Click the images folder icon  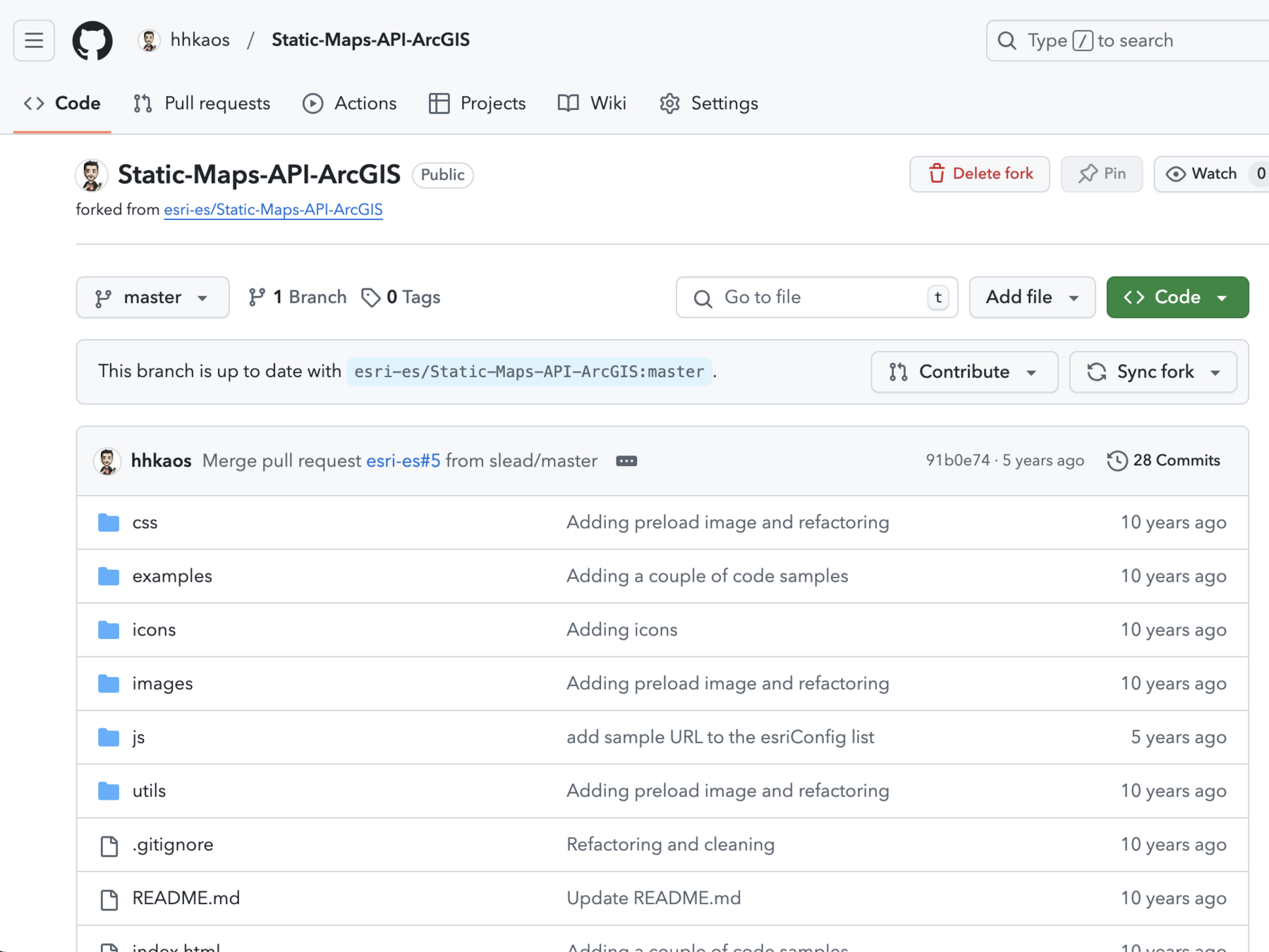109,683
